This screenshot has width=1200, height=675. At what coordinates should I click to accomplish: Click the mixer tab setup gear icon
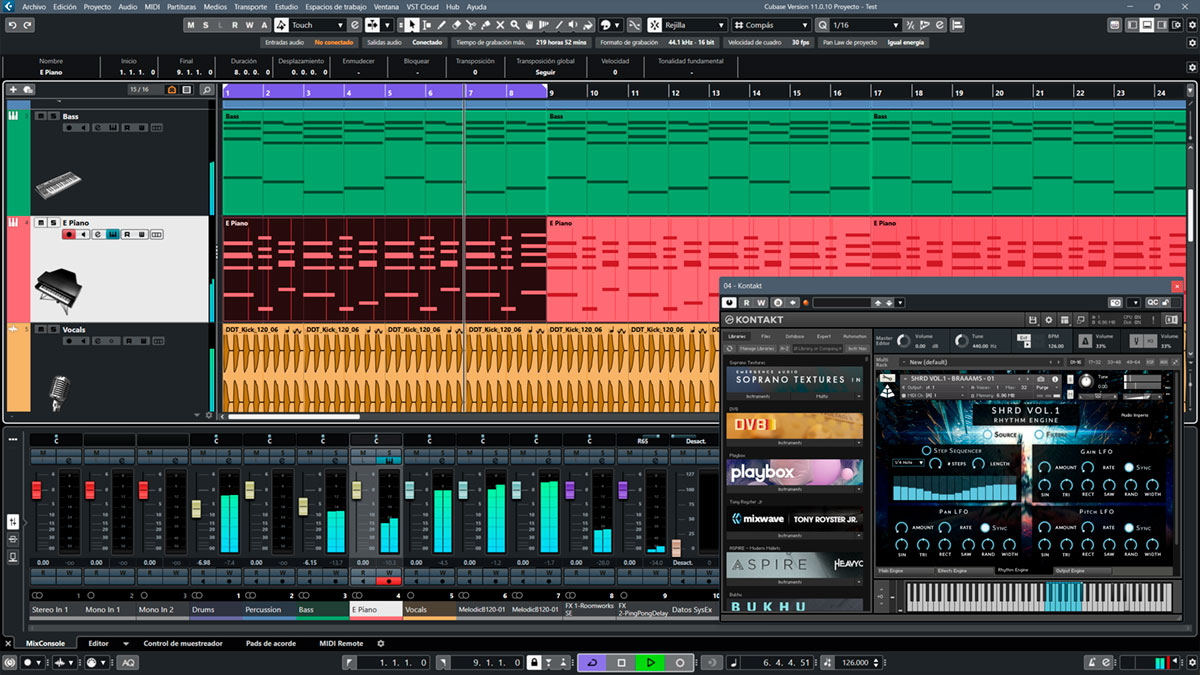[380, 644]
